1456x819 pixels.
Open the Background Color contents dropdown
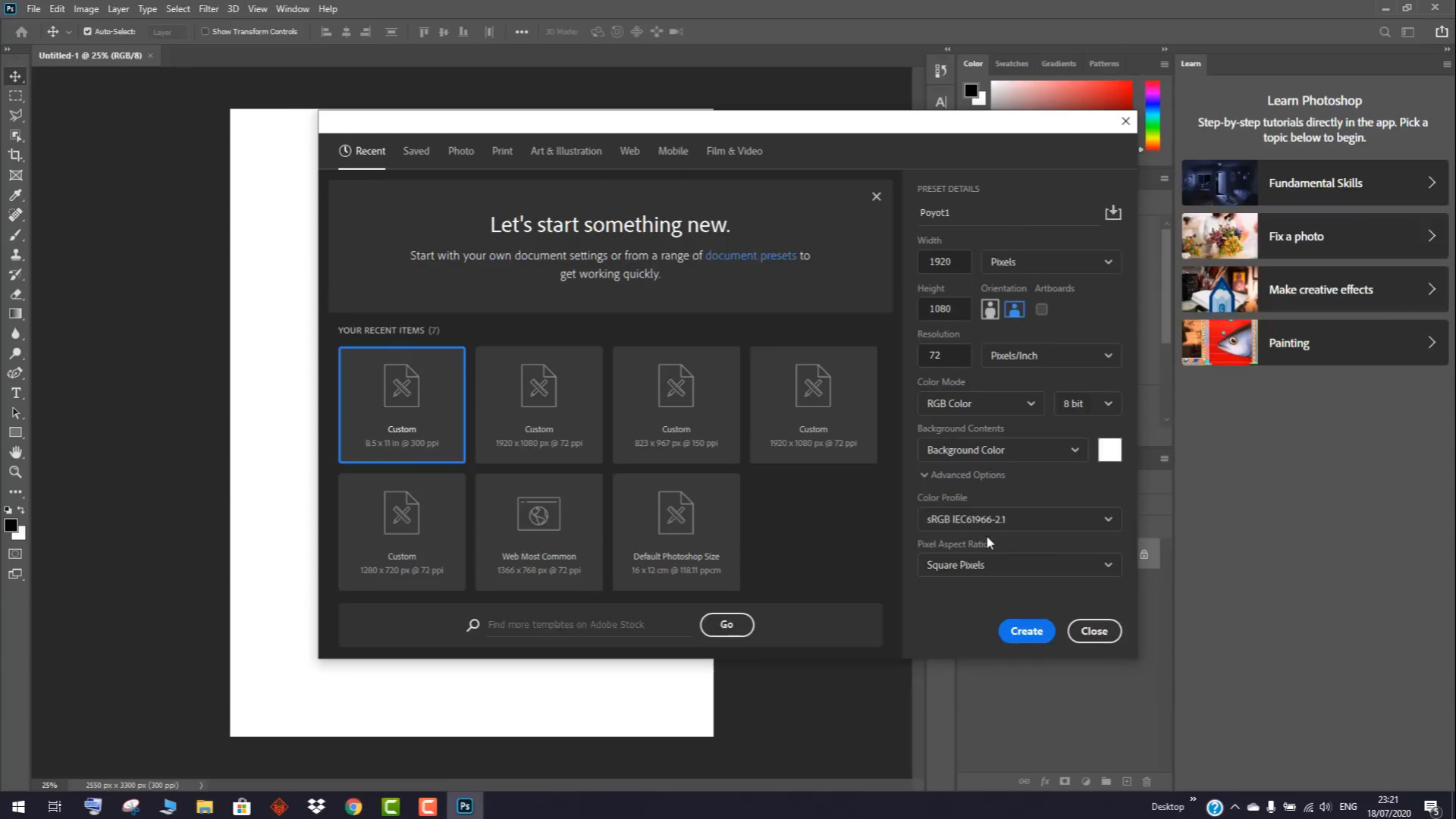[x=1002, y=450]
